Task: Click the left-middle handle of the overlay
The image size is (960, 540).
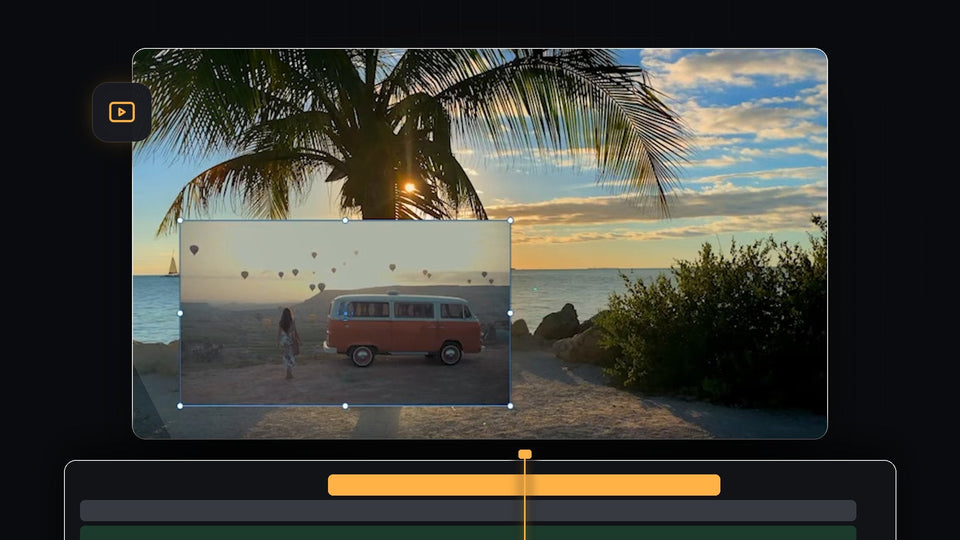Action: coord(180,313)
